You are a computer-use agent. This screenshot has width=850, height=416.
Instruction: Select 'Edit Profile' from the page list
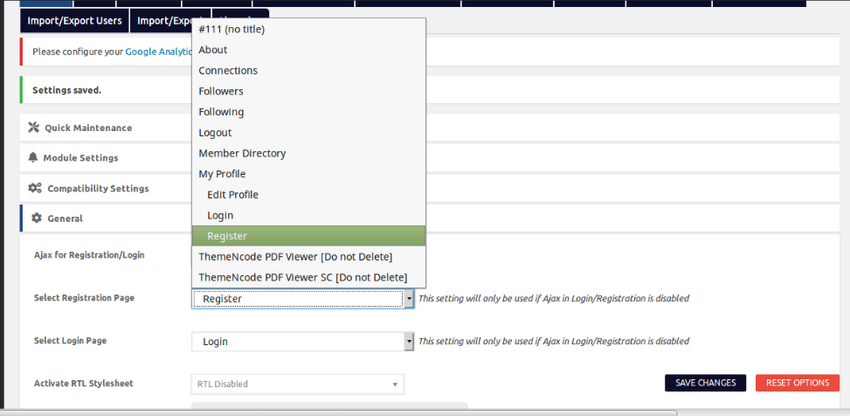click(x=232, y=194)
